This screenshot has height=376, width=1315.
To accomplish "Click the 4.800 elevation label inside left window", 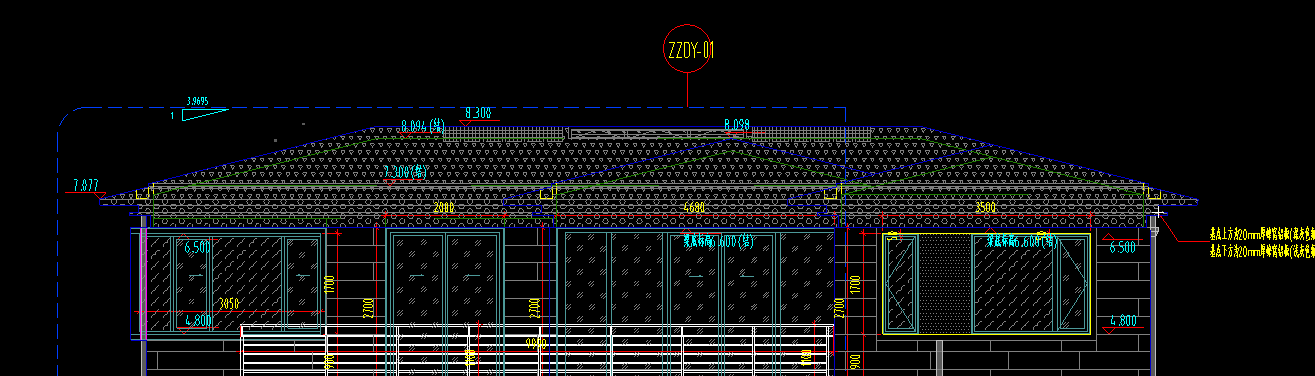I will click(198, 321).
